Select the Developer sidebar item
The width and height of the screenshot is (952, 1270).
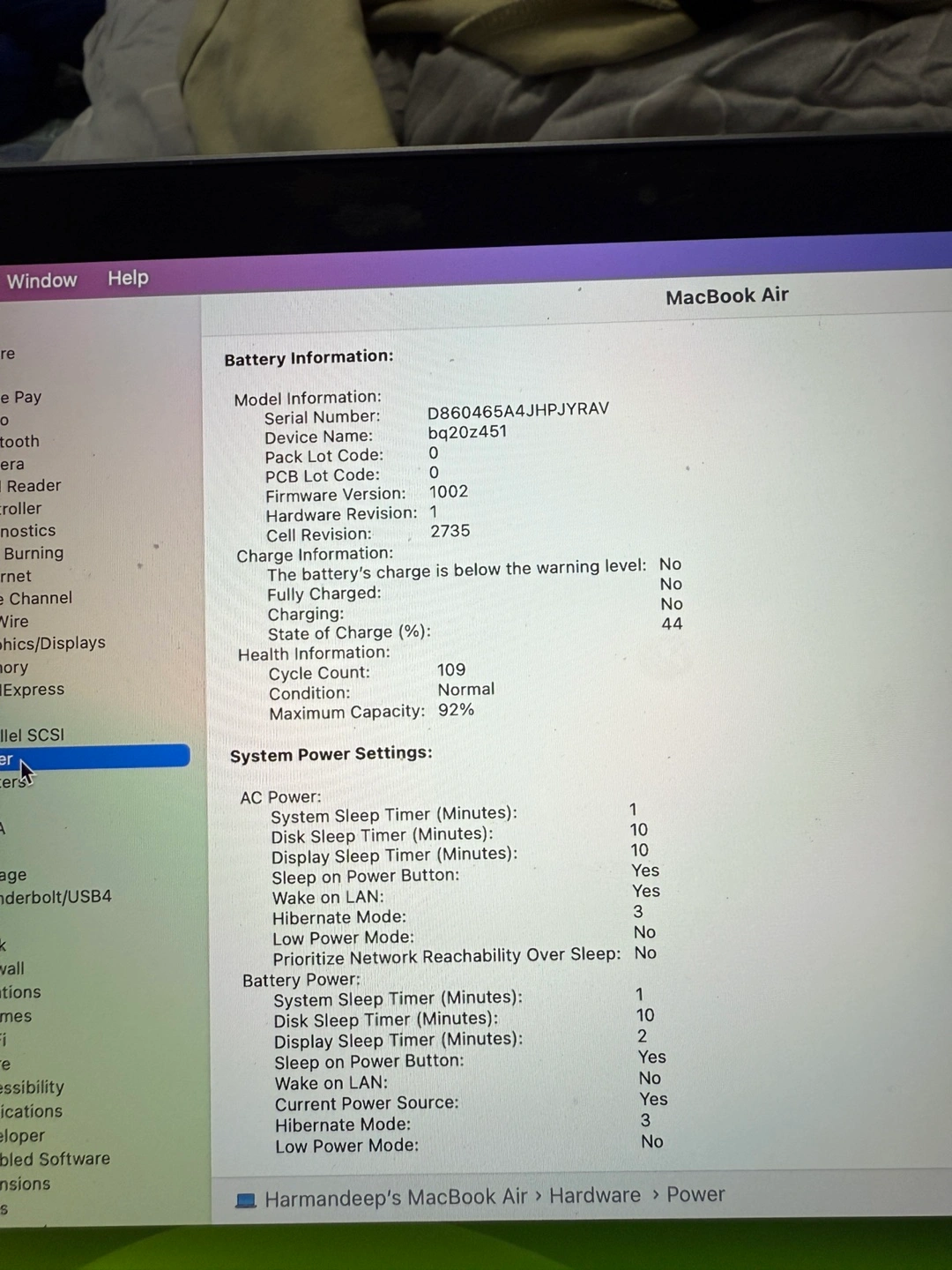[22, 1136]
